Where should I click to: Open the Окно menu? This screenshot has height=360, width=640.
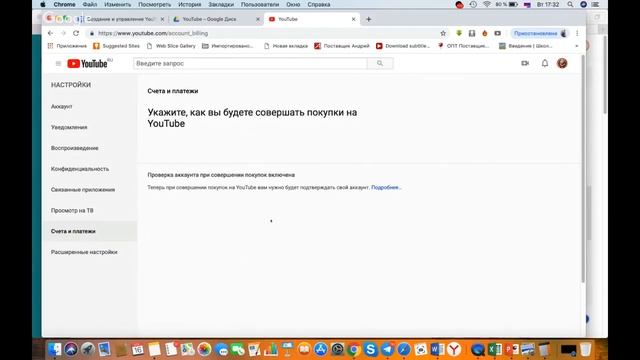[293, 4]
